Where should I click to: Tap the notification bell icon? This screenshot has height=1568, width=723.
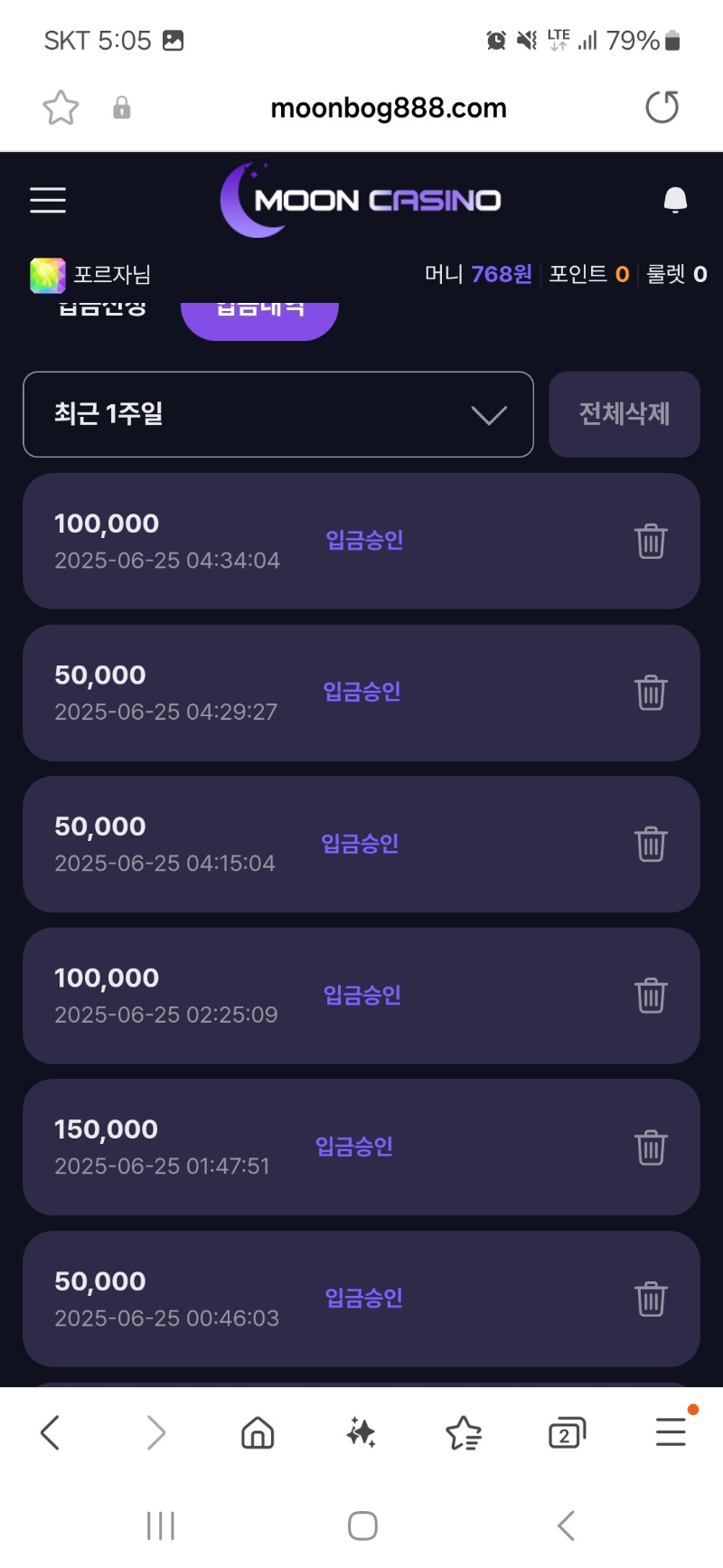coord(675,200)
